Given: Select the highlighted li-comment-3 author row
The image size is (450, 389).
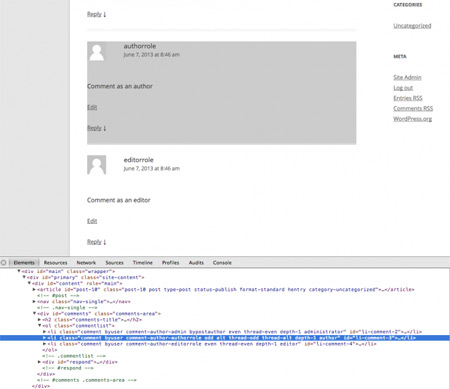Looking at the screenshot, I should 225,338.
